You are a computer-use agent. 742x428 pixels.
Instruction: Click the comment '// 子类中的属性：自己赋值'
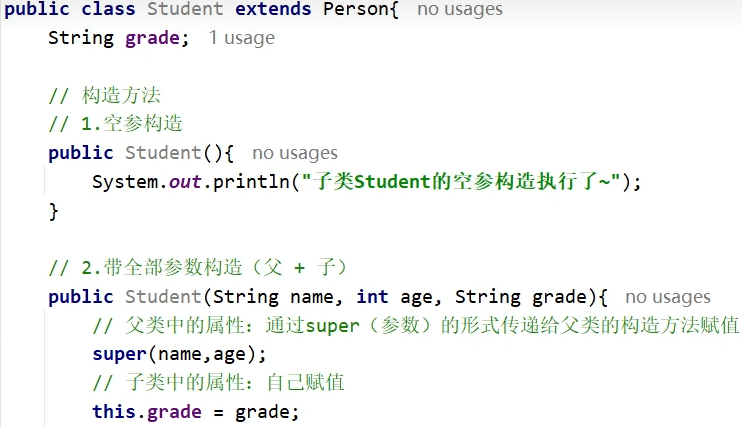pyautogui.click(x=218, y=383)
